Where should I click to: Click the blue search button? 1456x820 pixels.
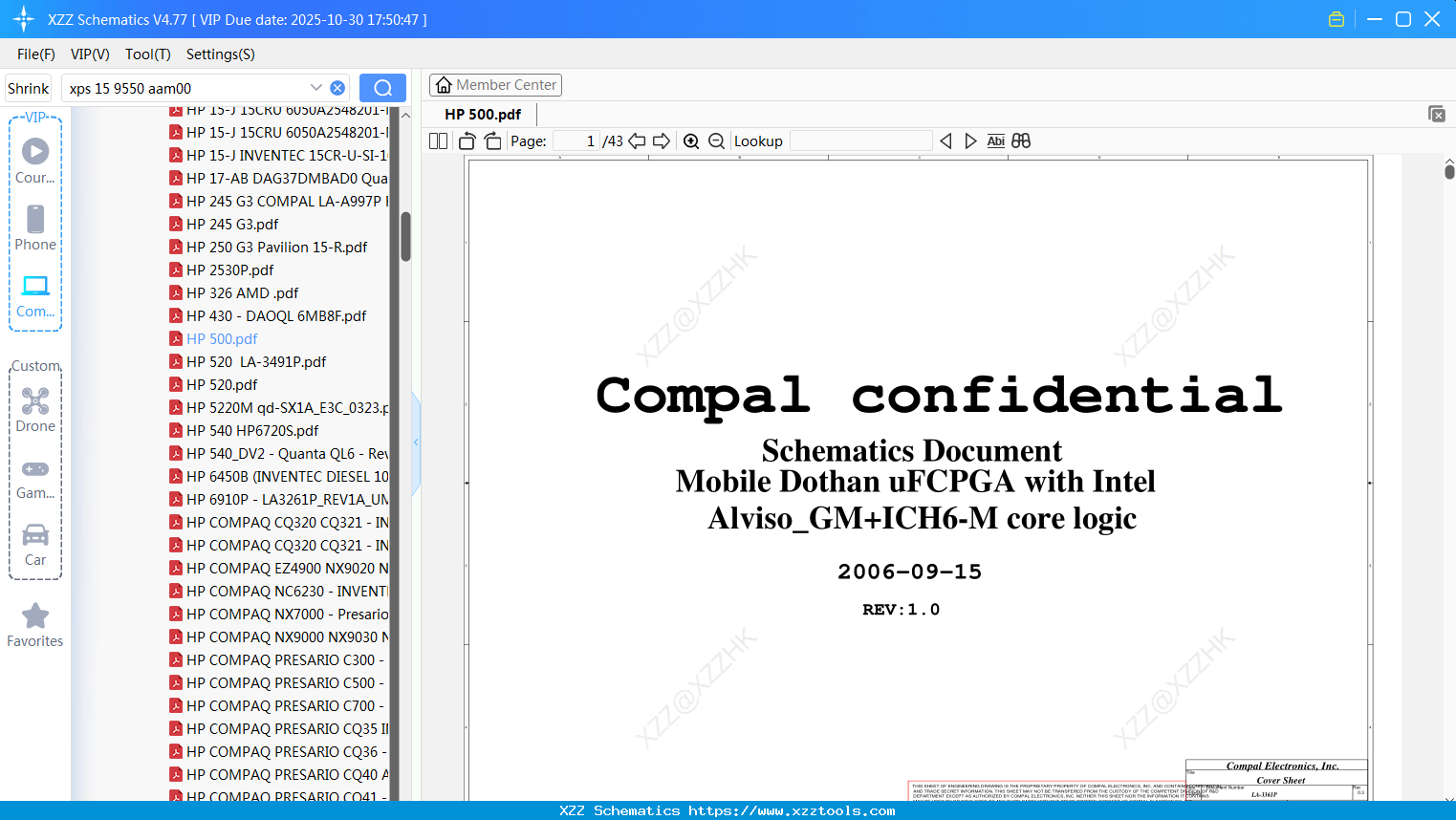click(382, 88)
